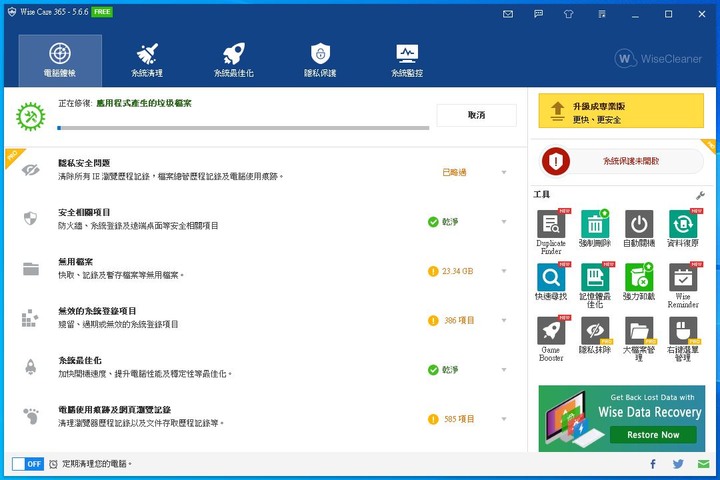Open the skin shirt icon in title bar
This screenshot has width=720, height=480.
(x=568, y=14)
